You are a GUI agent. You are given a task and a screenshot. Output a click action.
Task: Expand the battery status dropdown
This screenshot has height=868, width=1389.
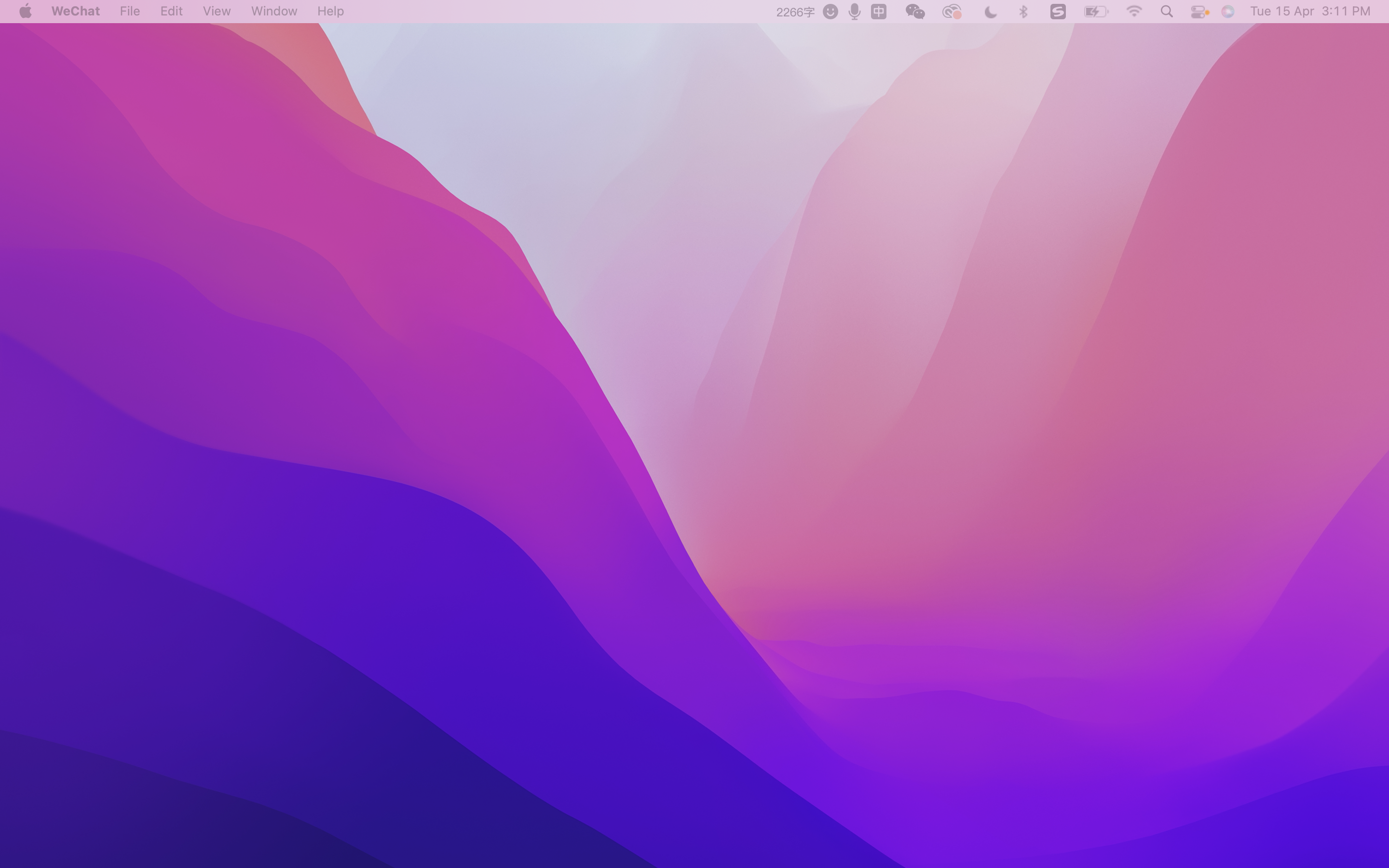[x=1095, y=12]
